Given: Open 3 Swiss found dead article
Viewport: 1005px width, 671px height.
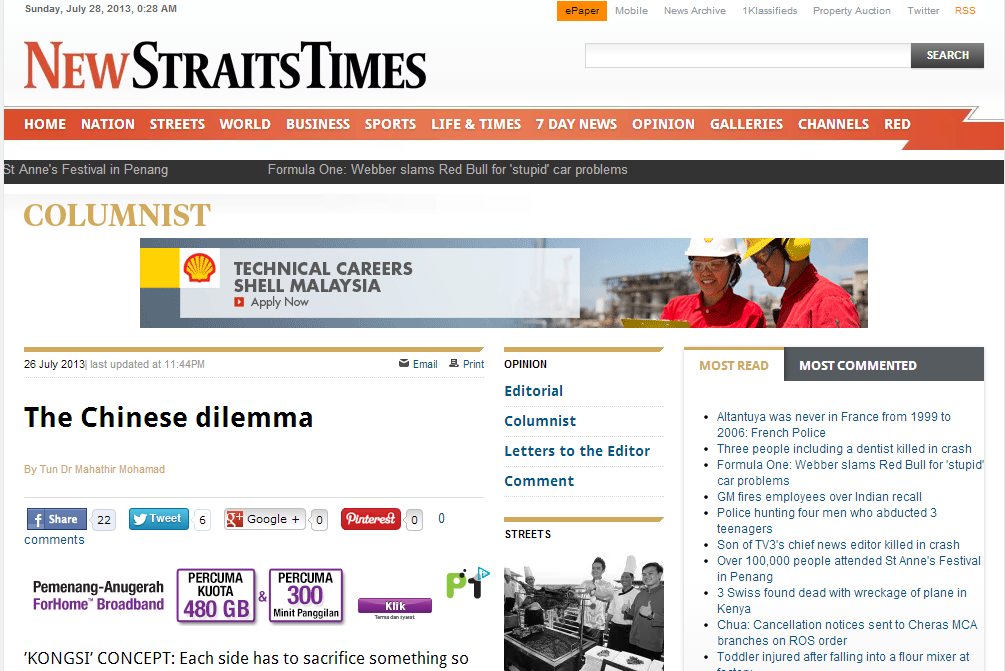Looking at the screenshot, I should [x=842, y=601].
